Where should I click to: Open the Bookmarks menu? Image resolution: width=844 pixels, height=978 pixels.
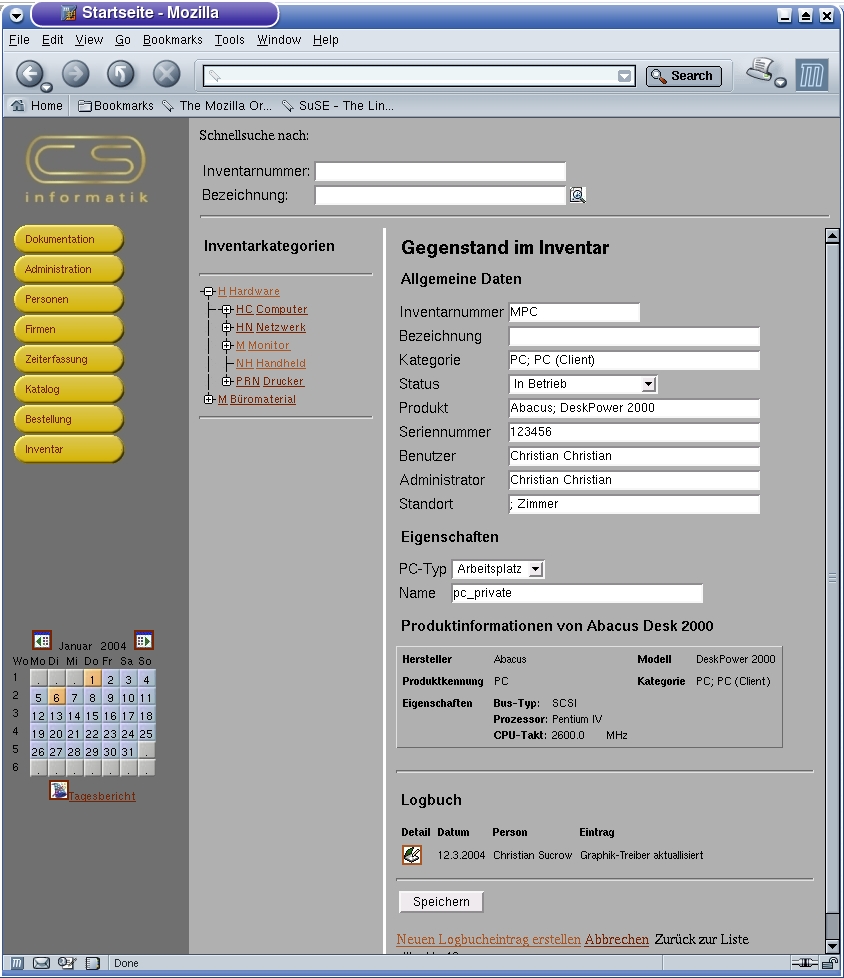(173, 40)
